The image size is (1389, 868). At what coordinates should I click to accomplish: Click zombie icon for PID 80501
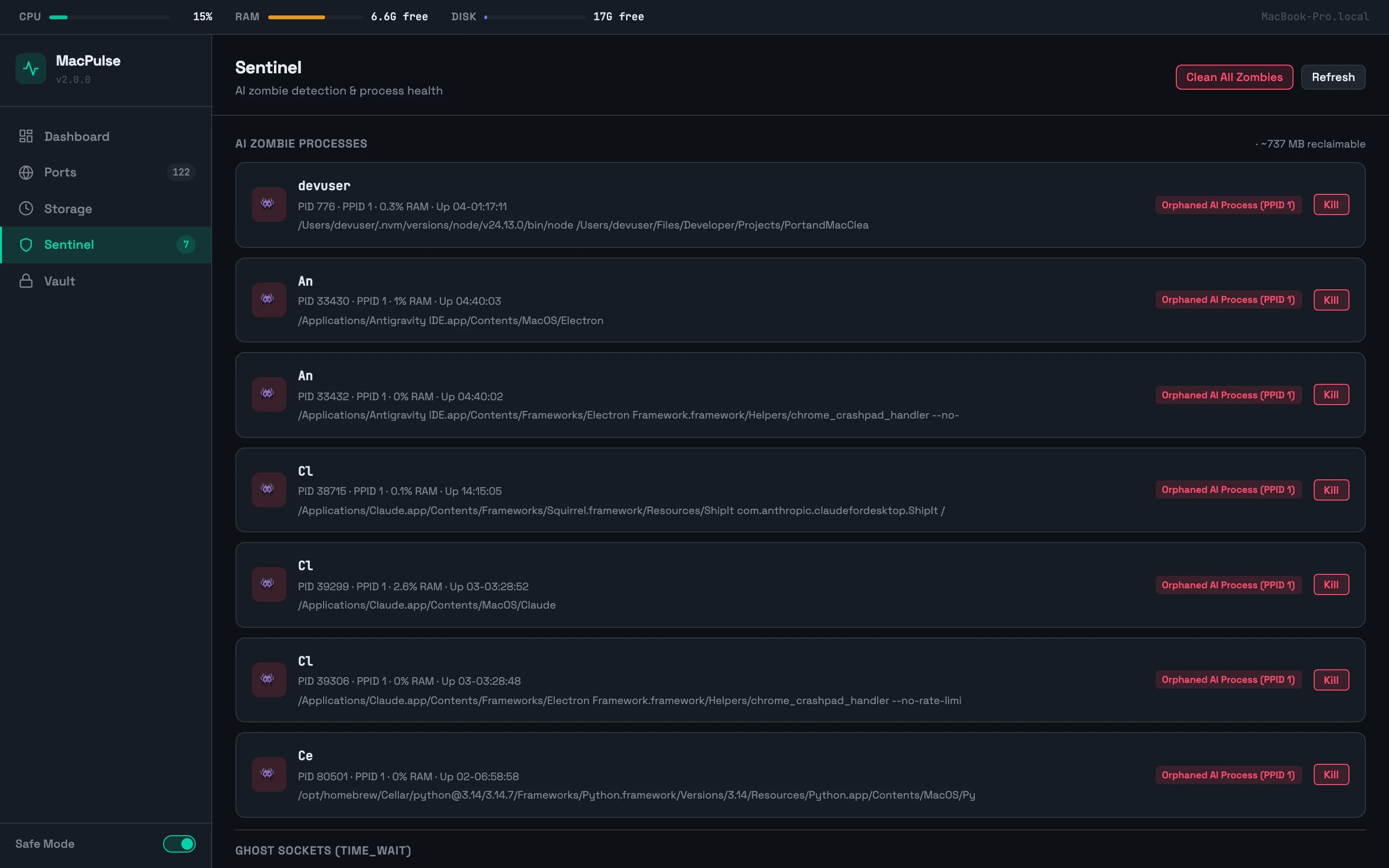pyautogui.click(x=269, y=774)
